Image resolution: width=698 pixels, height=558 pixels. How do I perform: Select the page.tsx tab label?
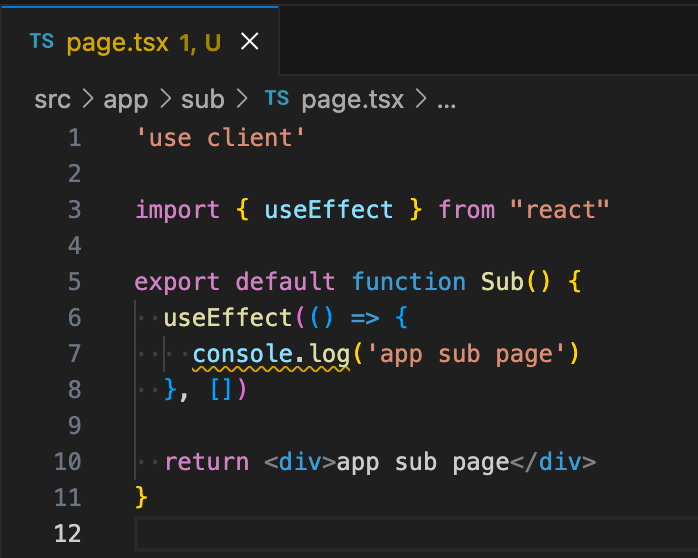tap(118, 43)
